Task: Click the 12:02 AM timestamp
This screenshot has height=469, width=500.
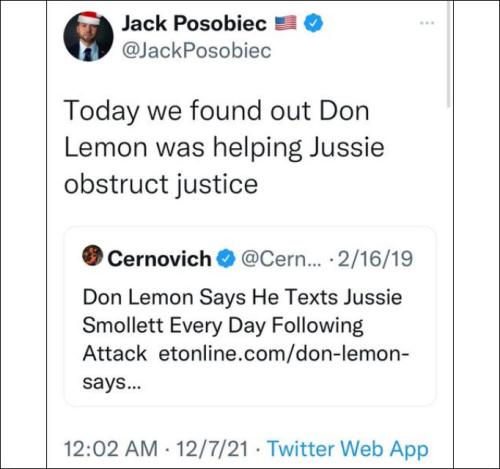Action: tap(110, 449)
